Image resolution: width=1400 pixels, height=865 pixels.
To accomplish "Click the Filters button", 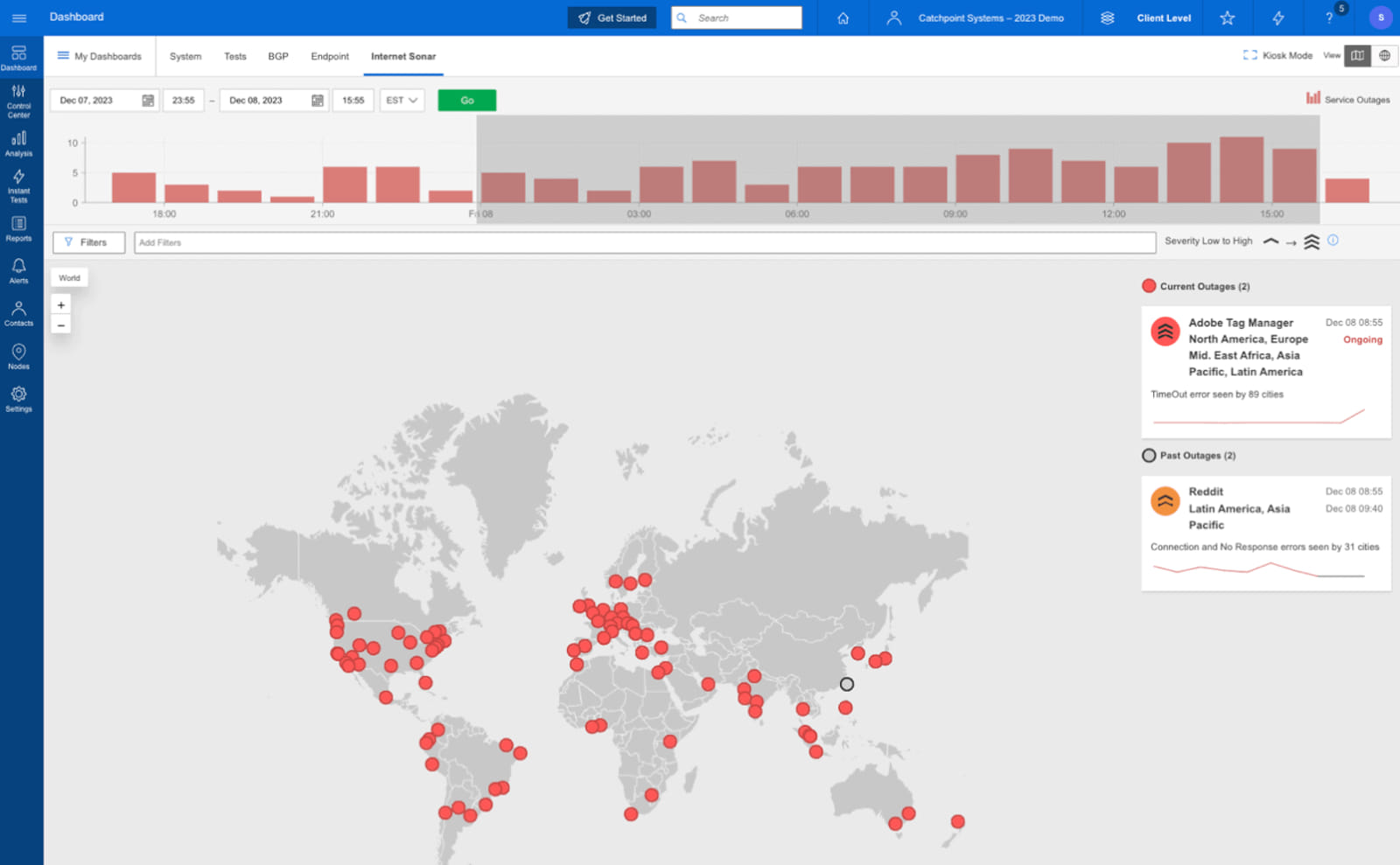I will (88, 242).
